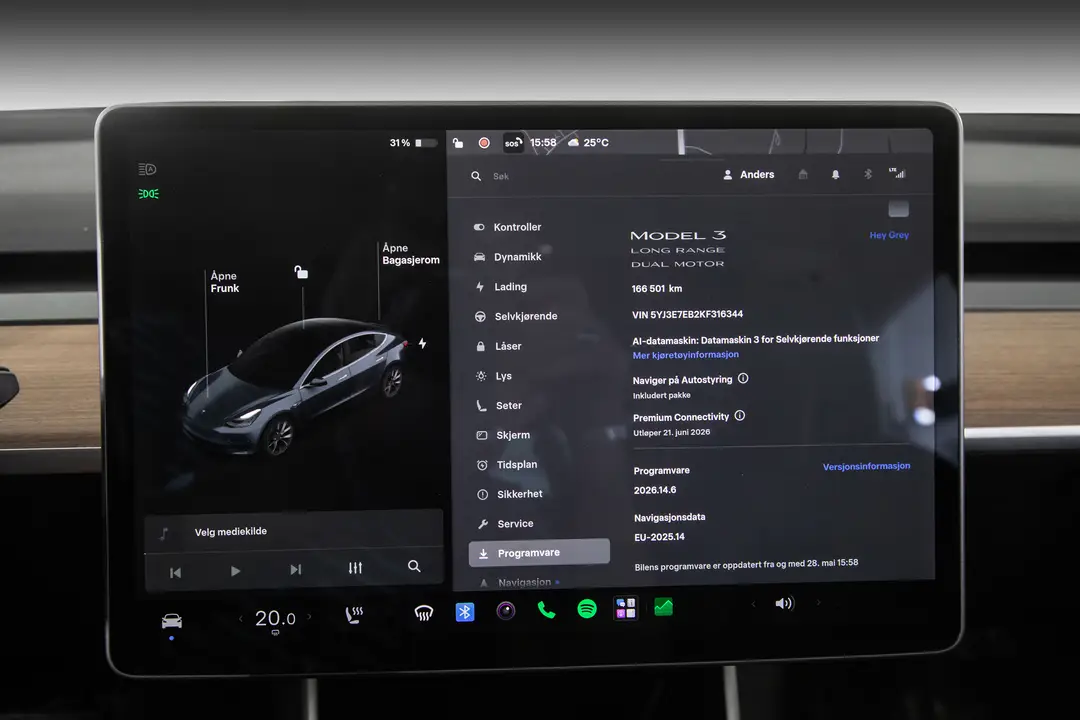Tap the Hey Grey car name link
1080x720 pixels.
(x=889, y=235)
